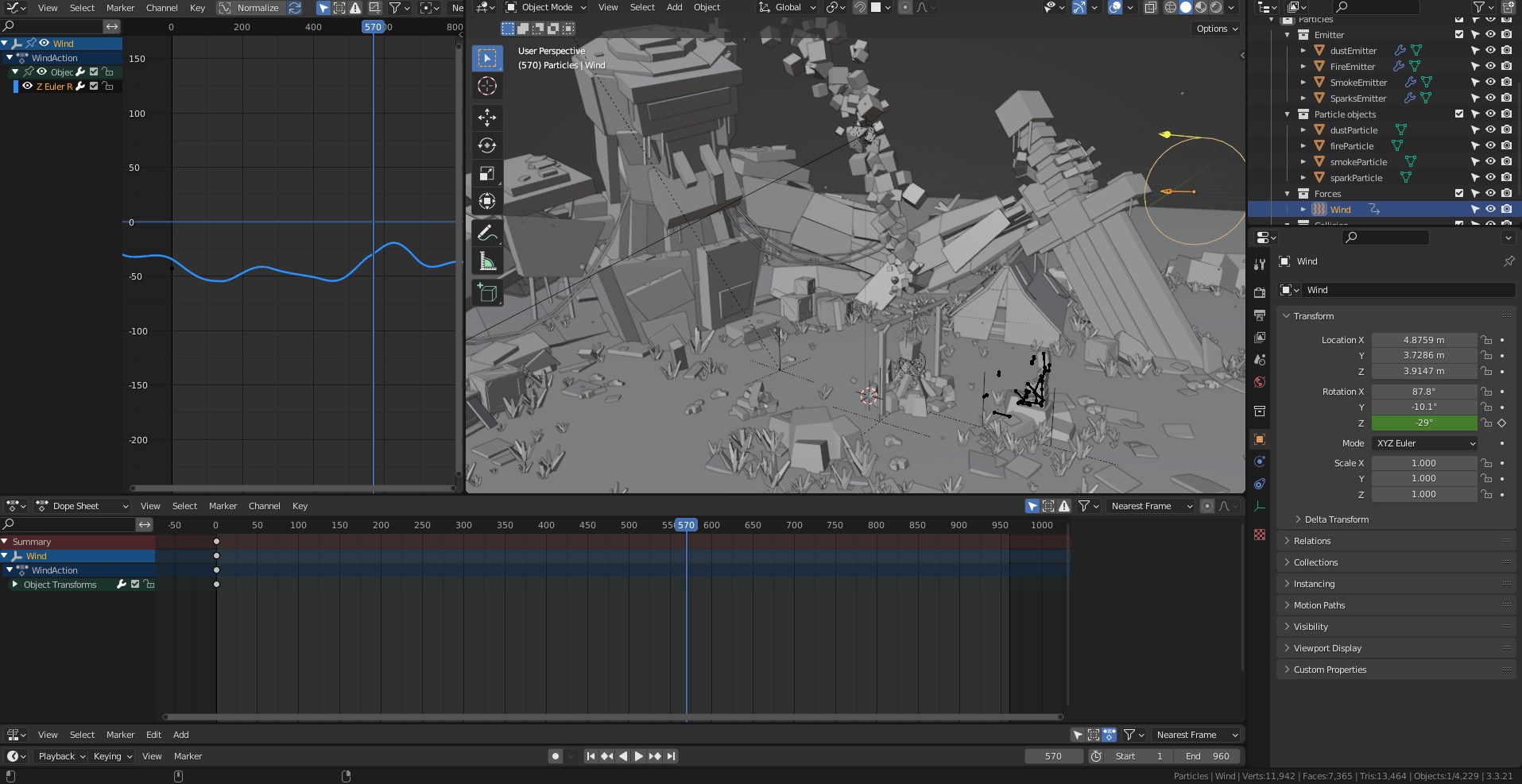Activate the Move tool
This screenshot has height=784, width=1522.
pos(487,118)
